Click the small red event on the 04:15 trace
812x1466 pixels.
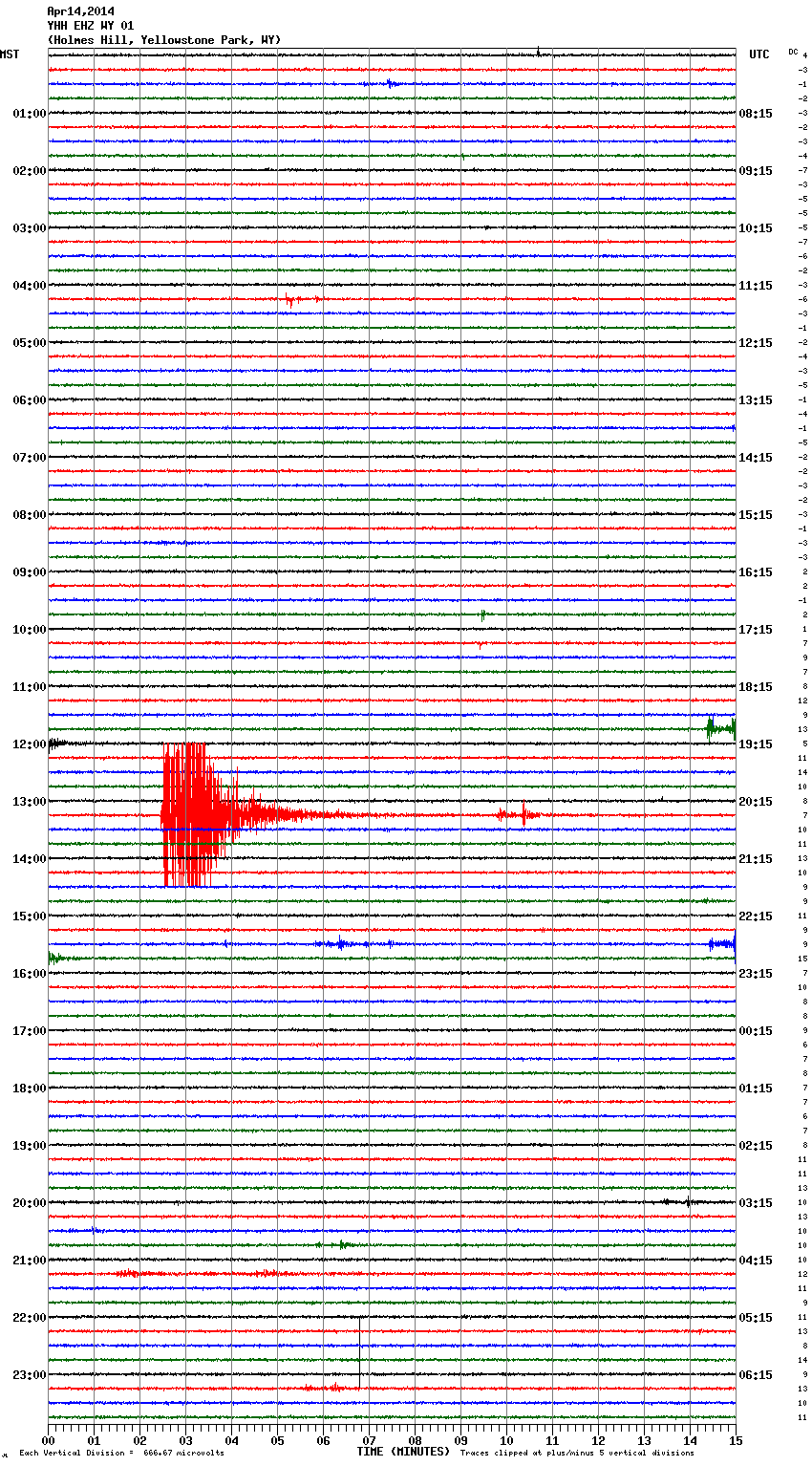point(302,300)
